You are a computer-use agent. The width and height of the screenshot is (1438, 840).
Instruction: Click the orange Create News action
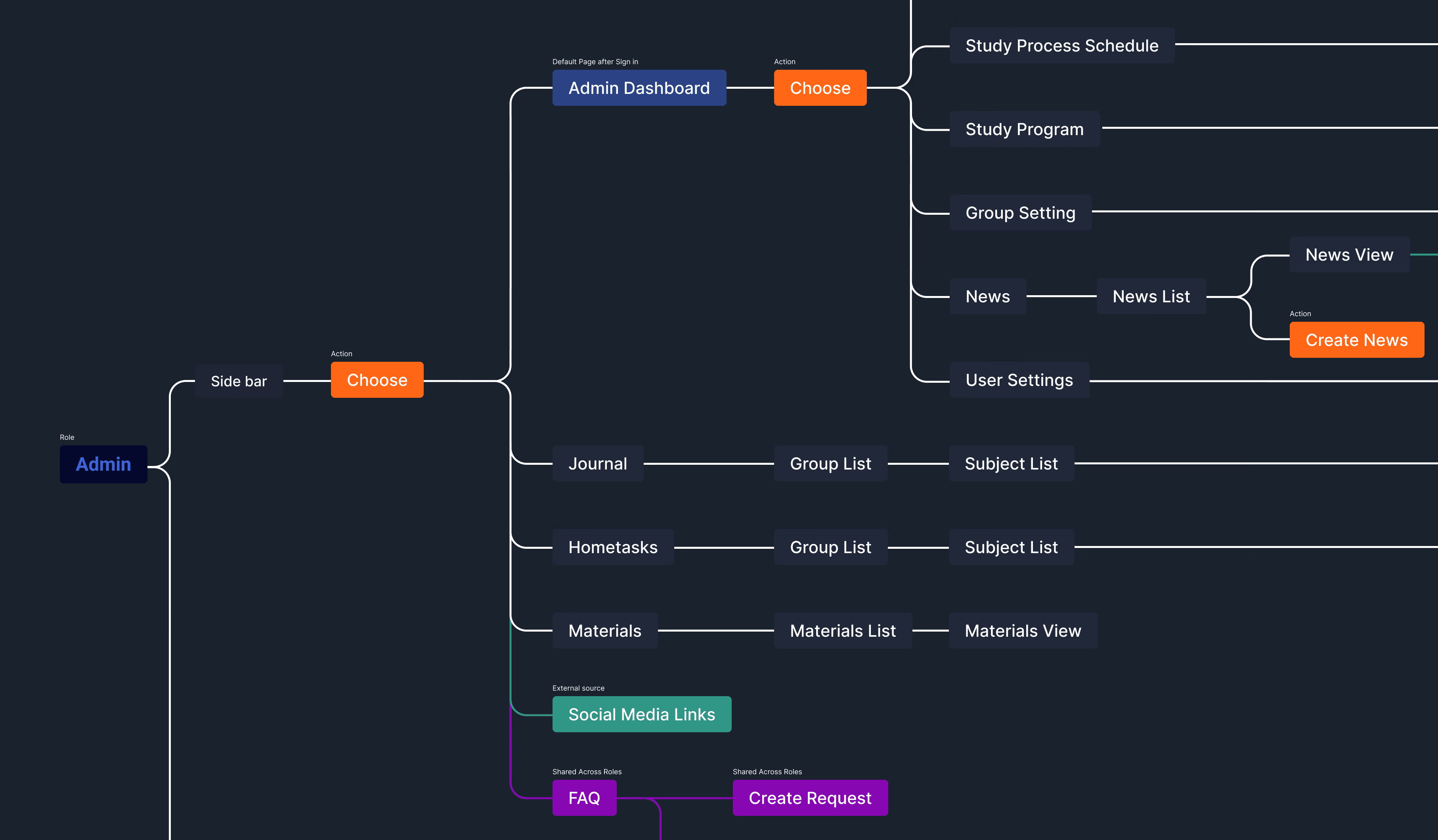click(1356, 340)
